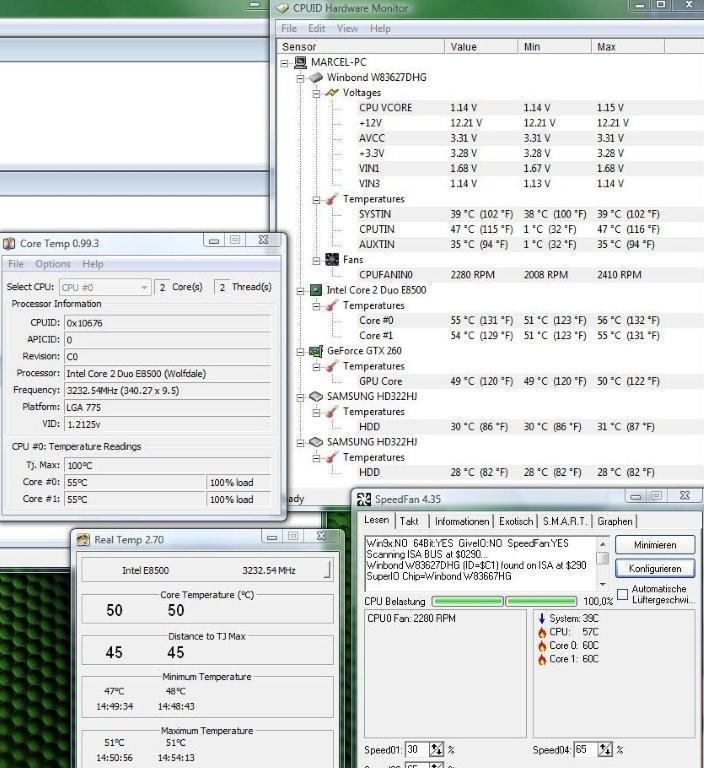The image size is (704, 768).
Task: Click the Speed04 value field showing 65
Action: pyautogui.click(x=586, y=749)
